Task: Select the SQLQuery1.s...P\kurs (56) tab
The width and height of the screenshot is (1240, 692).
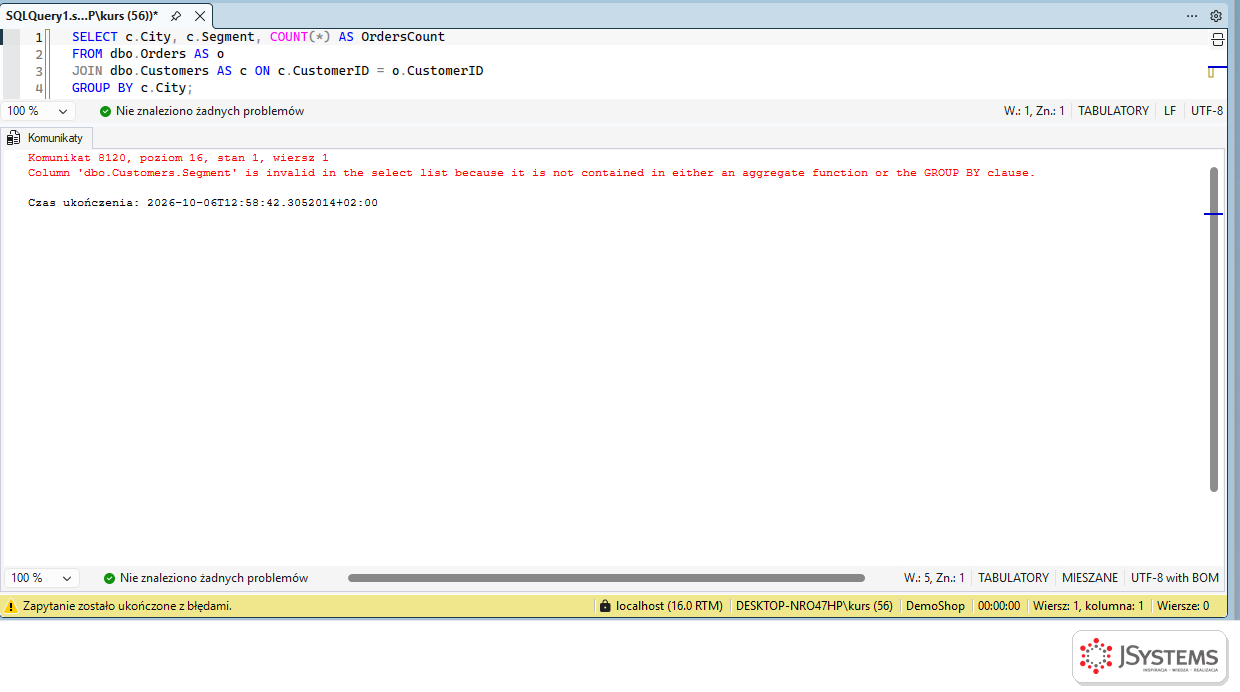Action: (82, 16)
